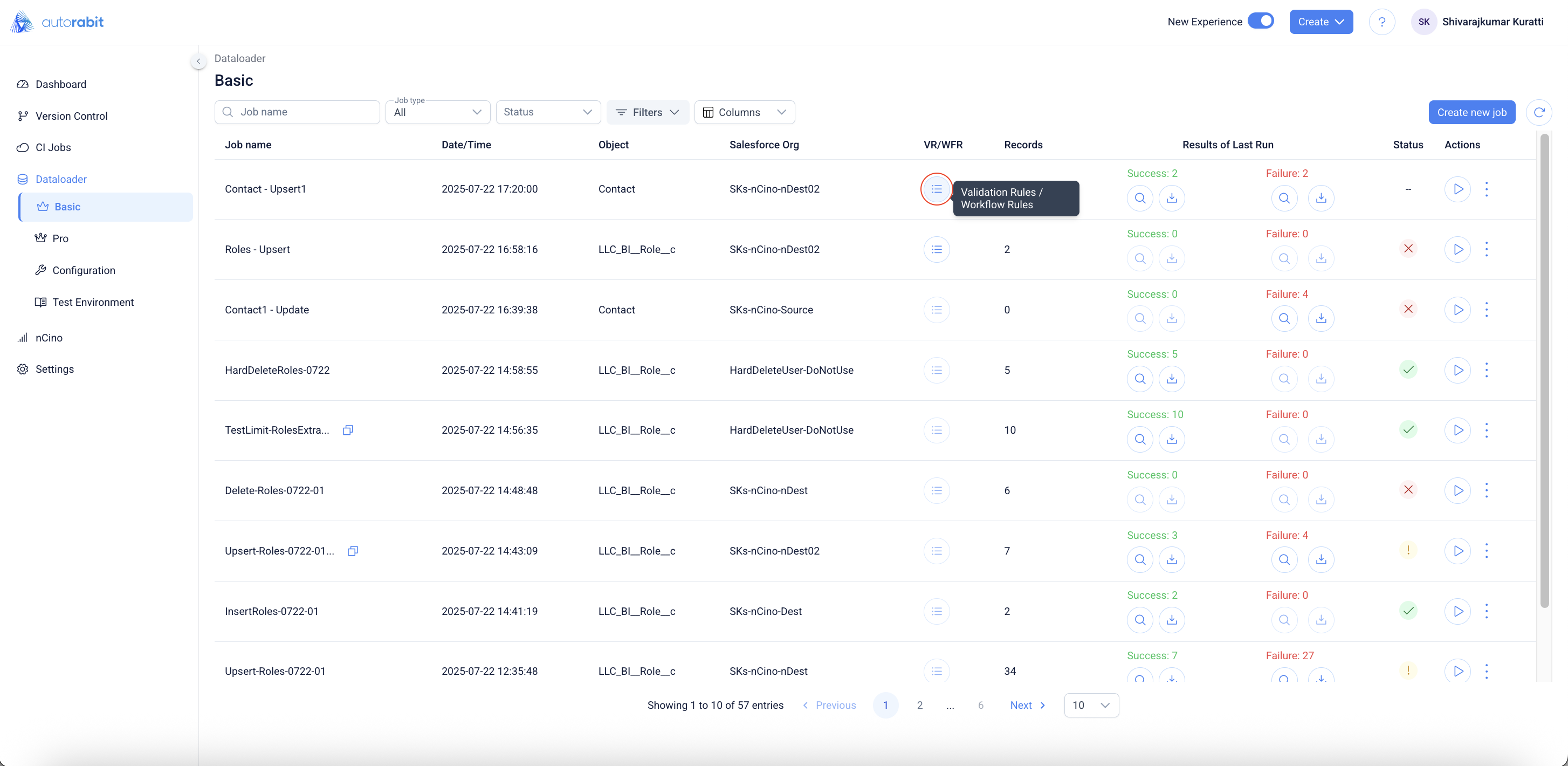Run the Roles - Upsert job

[1457, 250]
